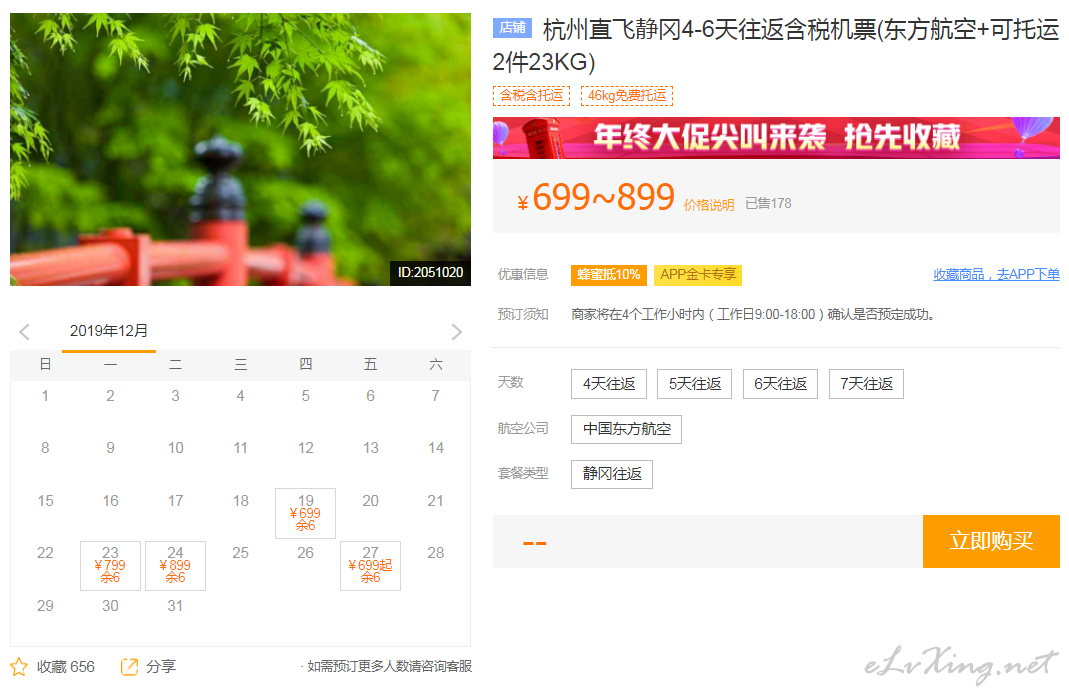
Task: Go to next month in calendar
Action: point(457,332)
